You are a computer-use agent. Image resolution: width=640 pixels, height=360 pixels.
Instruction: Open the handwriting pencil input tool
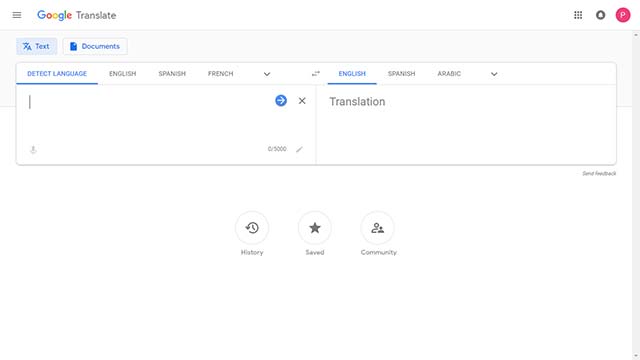click(x=299, y=149)
